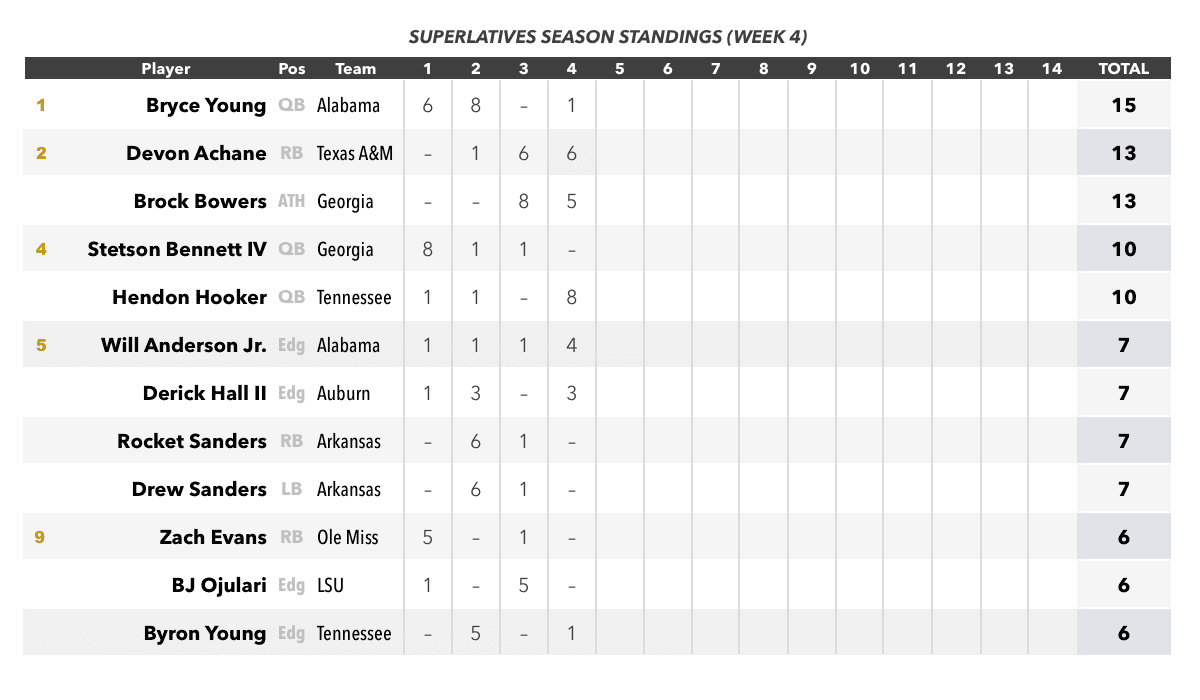
Task: Click the Team column header
Action: tap(355, 69)
